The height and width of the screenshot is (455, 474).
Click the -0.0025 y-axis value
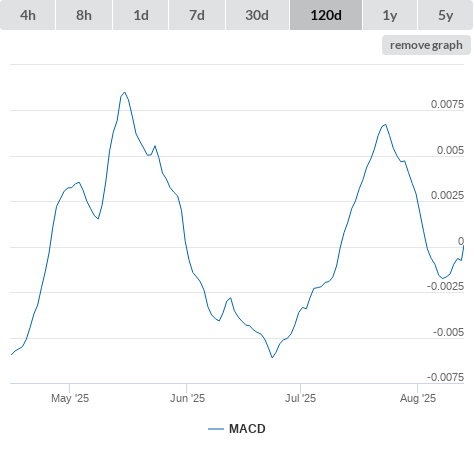[x=446, y=286]
